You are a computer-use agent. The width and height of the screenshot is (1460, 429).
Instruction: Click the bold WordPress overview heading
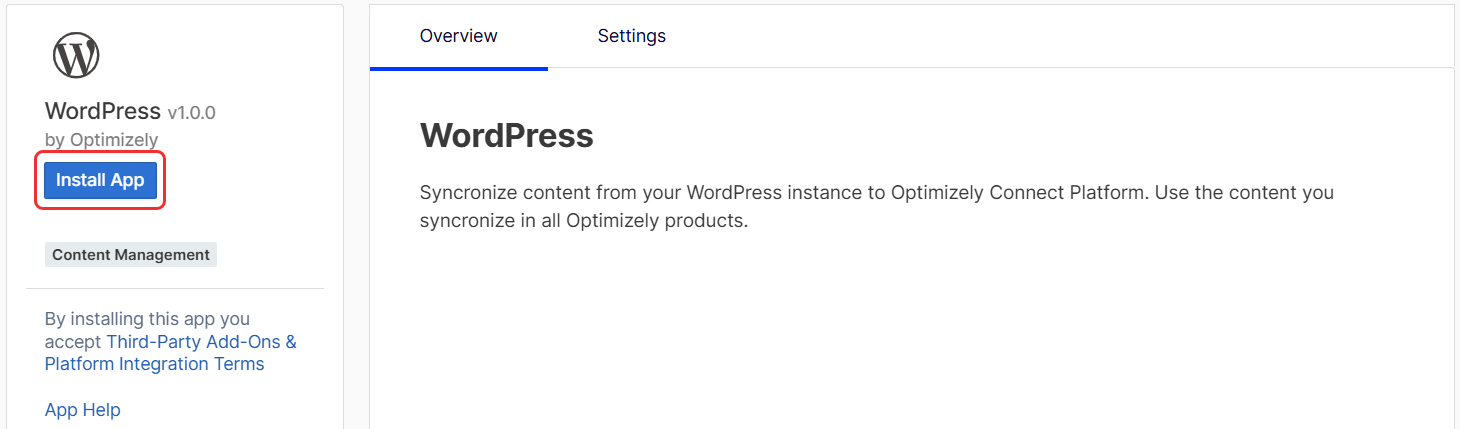507,136
